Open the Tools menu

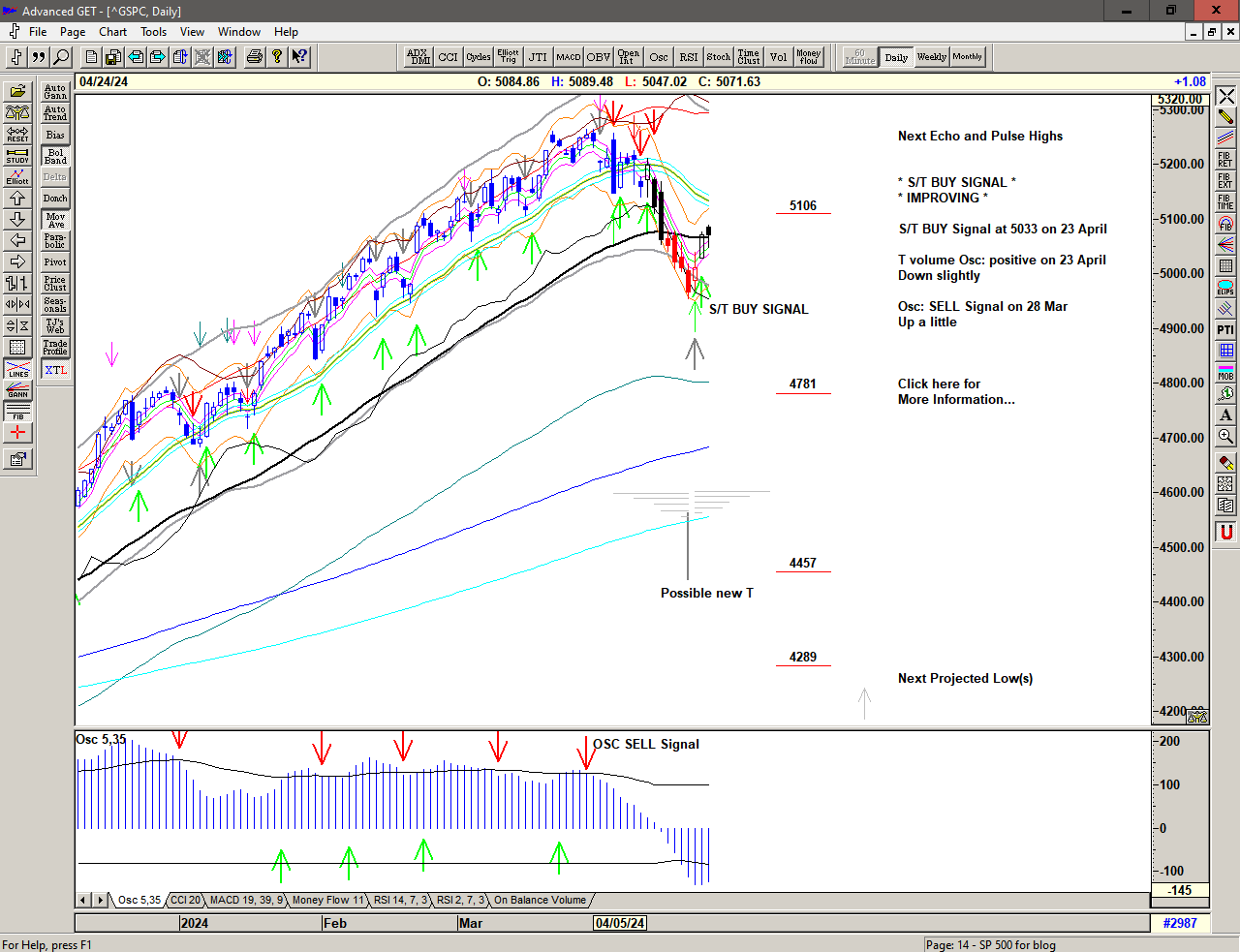pyautogui.click(x=153, y=32)
